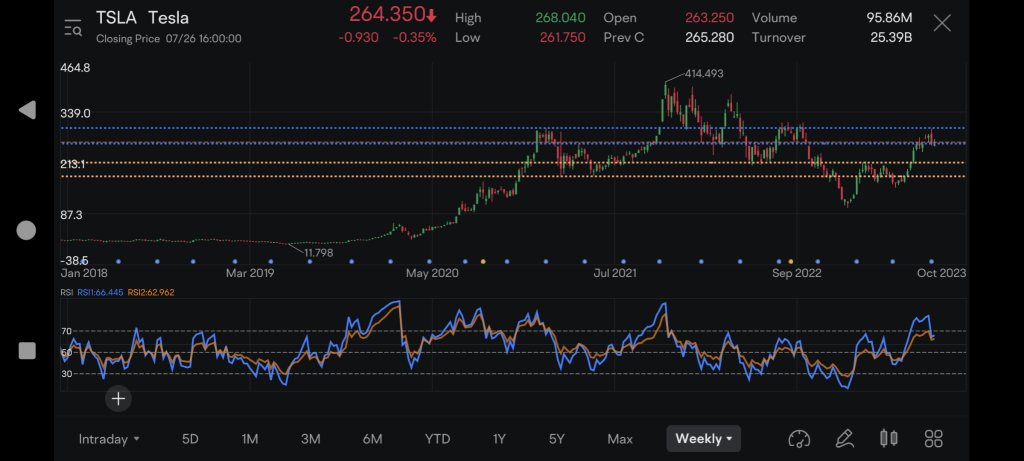Select the 3M time range
Screen dimensions: 1024x461
click(x=311, y=439)
